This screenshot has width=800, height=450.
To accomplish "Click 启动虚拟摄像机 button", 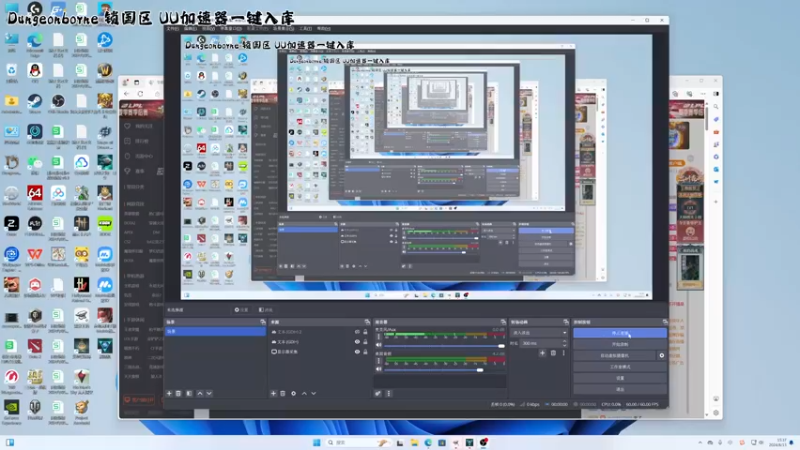I will [615, 356].
